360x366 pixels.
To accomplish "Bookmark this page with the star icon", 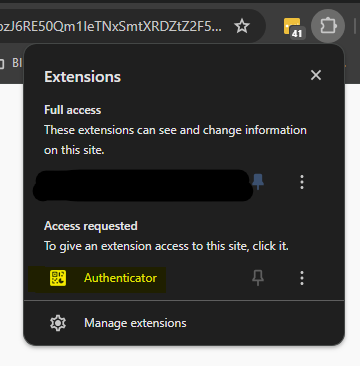I will pyautogui.click(x=242, y=26).
